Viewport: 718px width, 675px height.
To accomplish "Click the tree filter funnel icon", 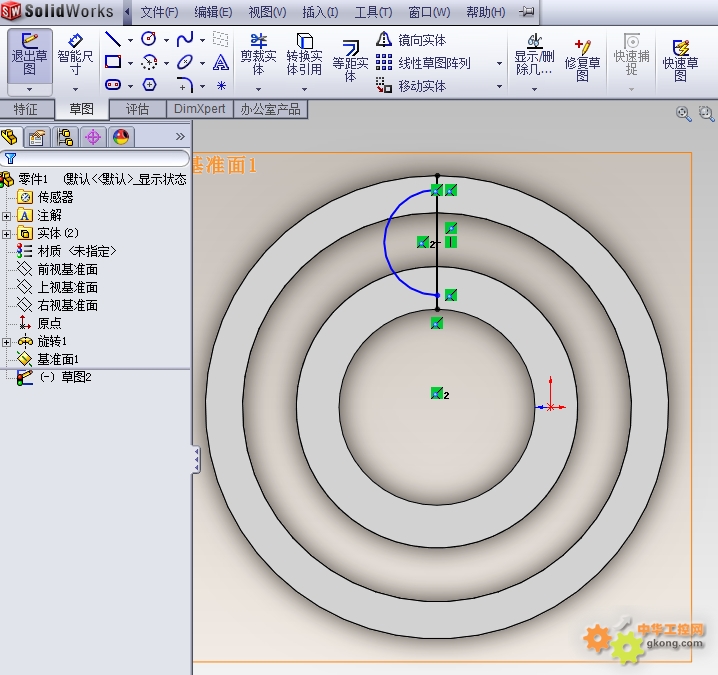I will coord(10,158).
